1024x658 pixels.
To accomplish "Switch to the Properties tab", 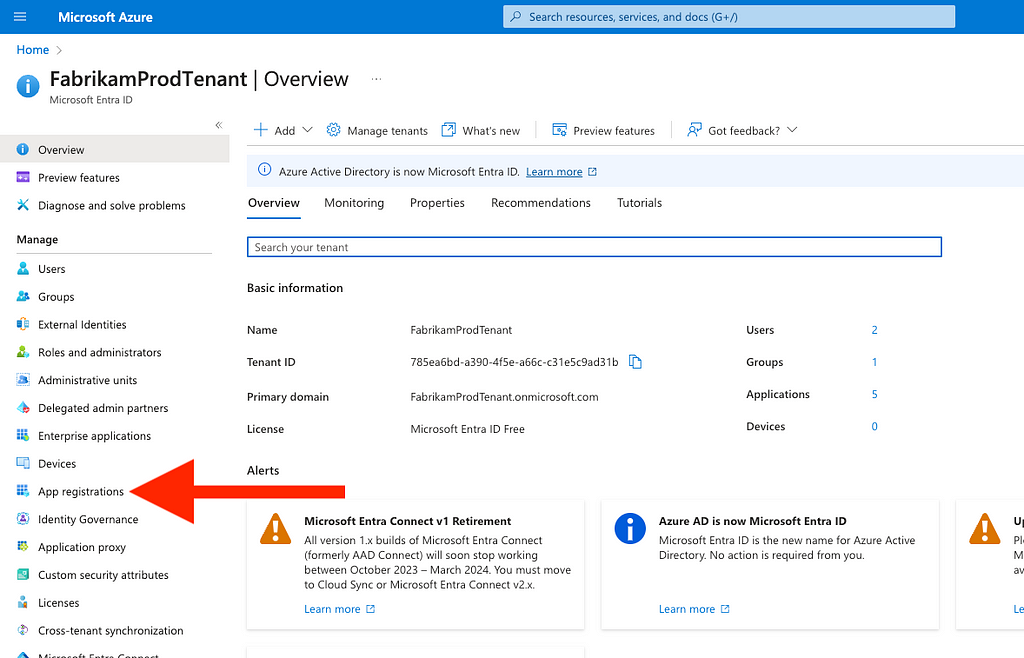I will click(437, 203).
